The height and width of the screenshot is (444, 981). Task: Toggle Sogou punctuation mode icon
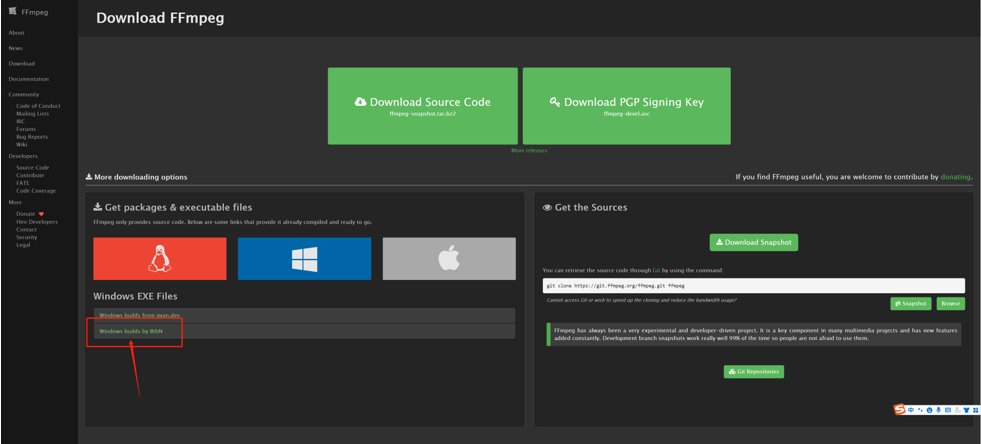(x=920, y=410)
